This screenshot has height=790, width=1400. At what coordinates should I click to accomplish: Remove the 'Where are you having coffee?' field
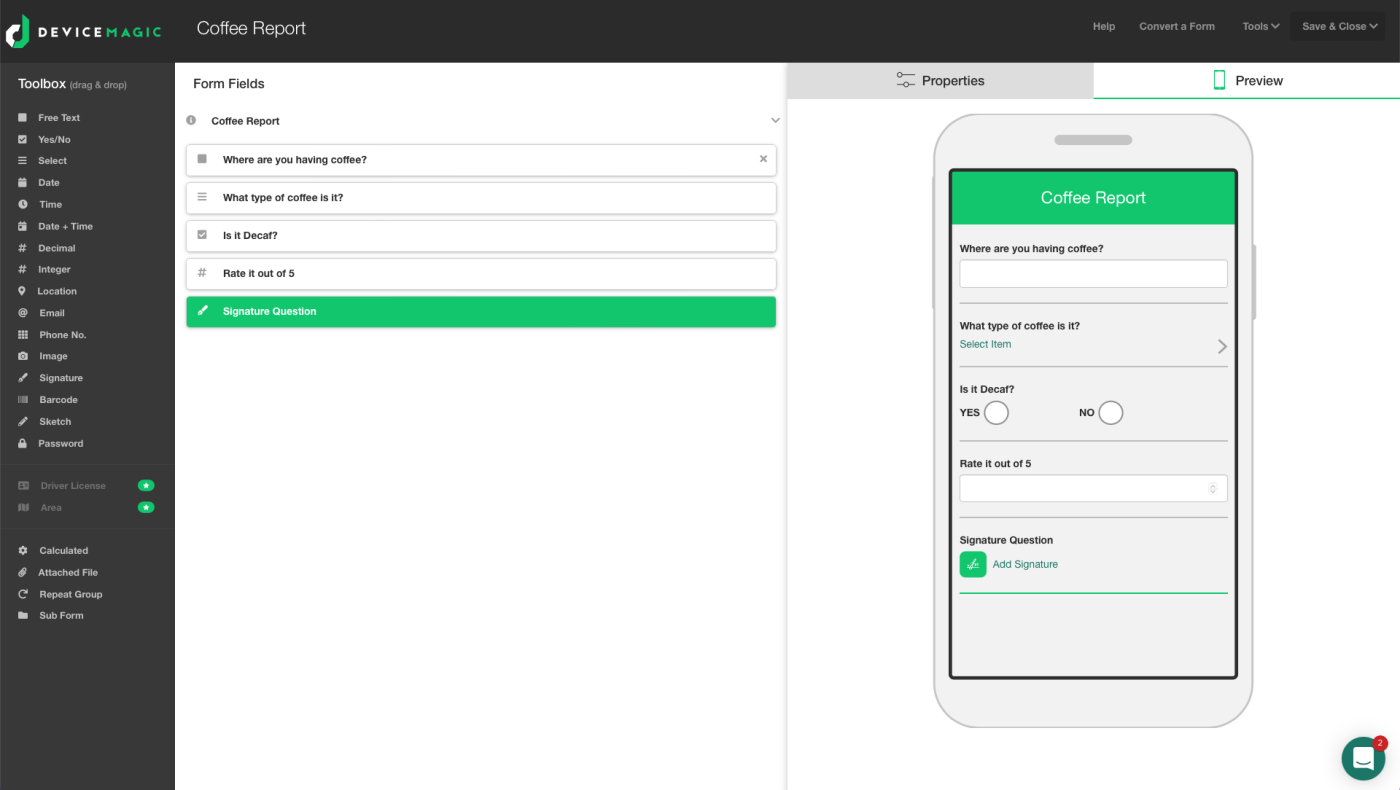764,159
